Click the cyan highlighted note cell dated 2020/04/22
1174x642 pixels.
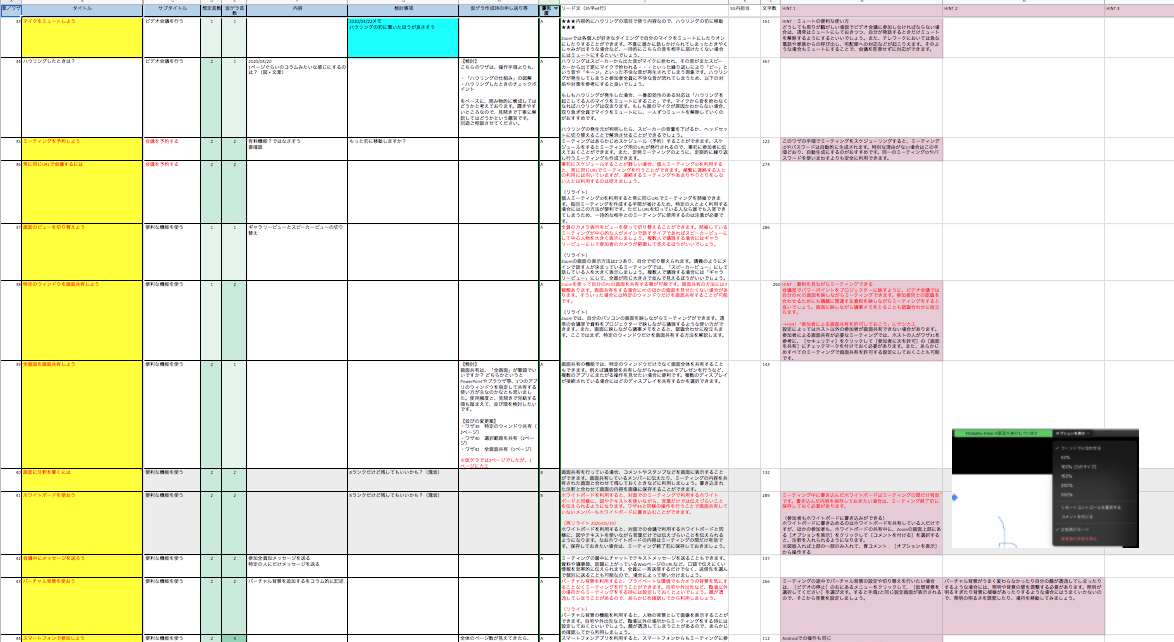402,36
